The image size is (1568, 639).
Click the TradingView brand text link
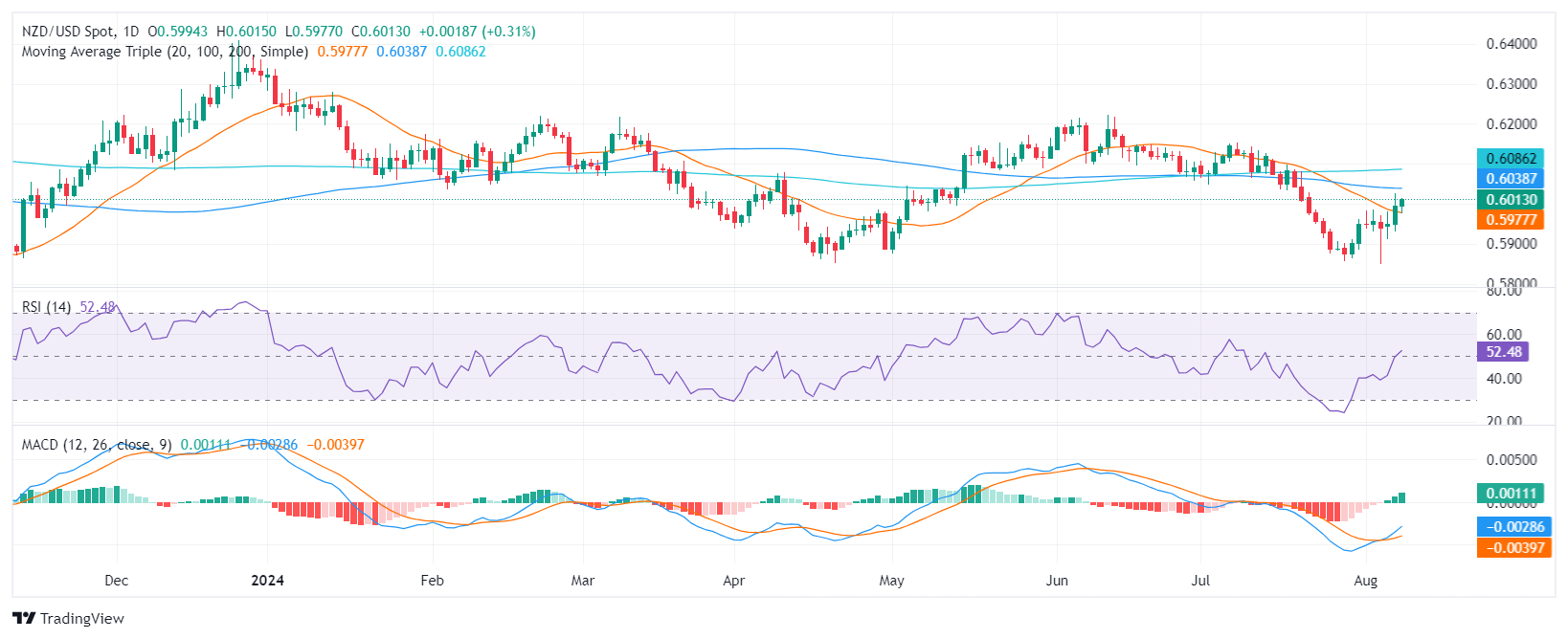pos(82,619)
